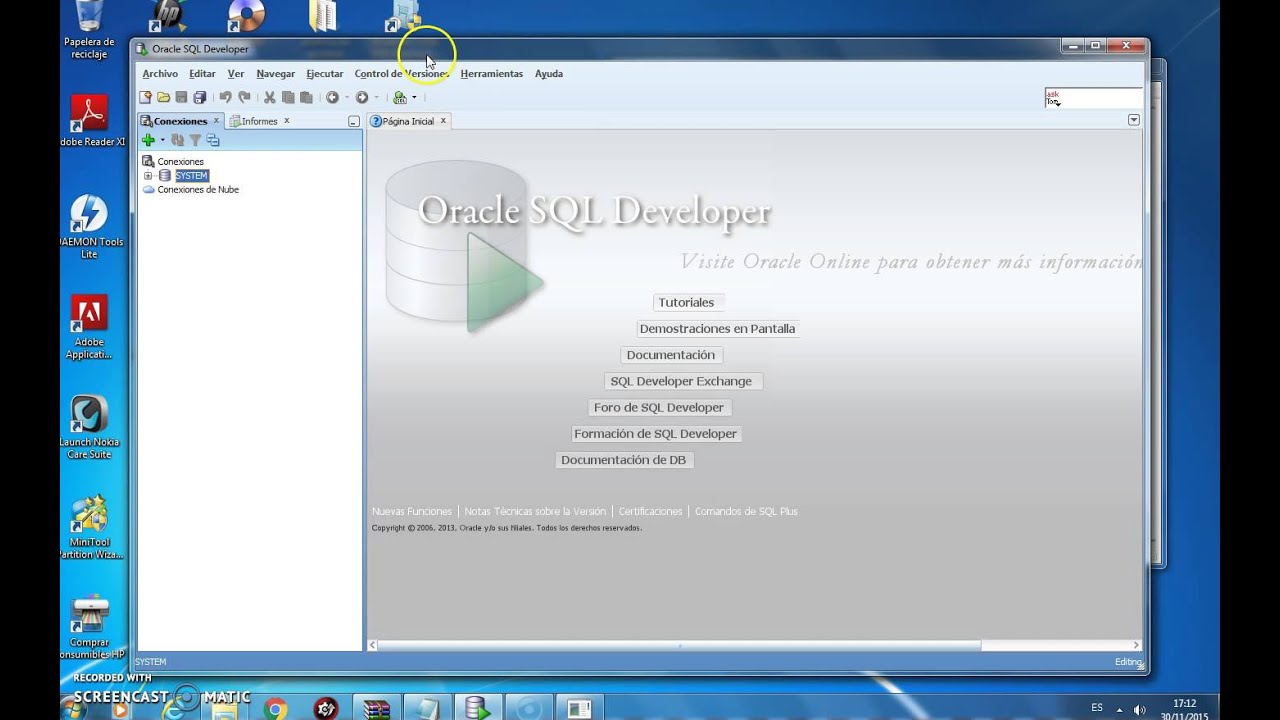Click the New file toolbar icon
Image resolution: width=1280 pixels, height=720 pixels.
point(145,97)
